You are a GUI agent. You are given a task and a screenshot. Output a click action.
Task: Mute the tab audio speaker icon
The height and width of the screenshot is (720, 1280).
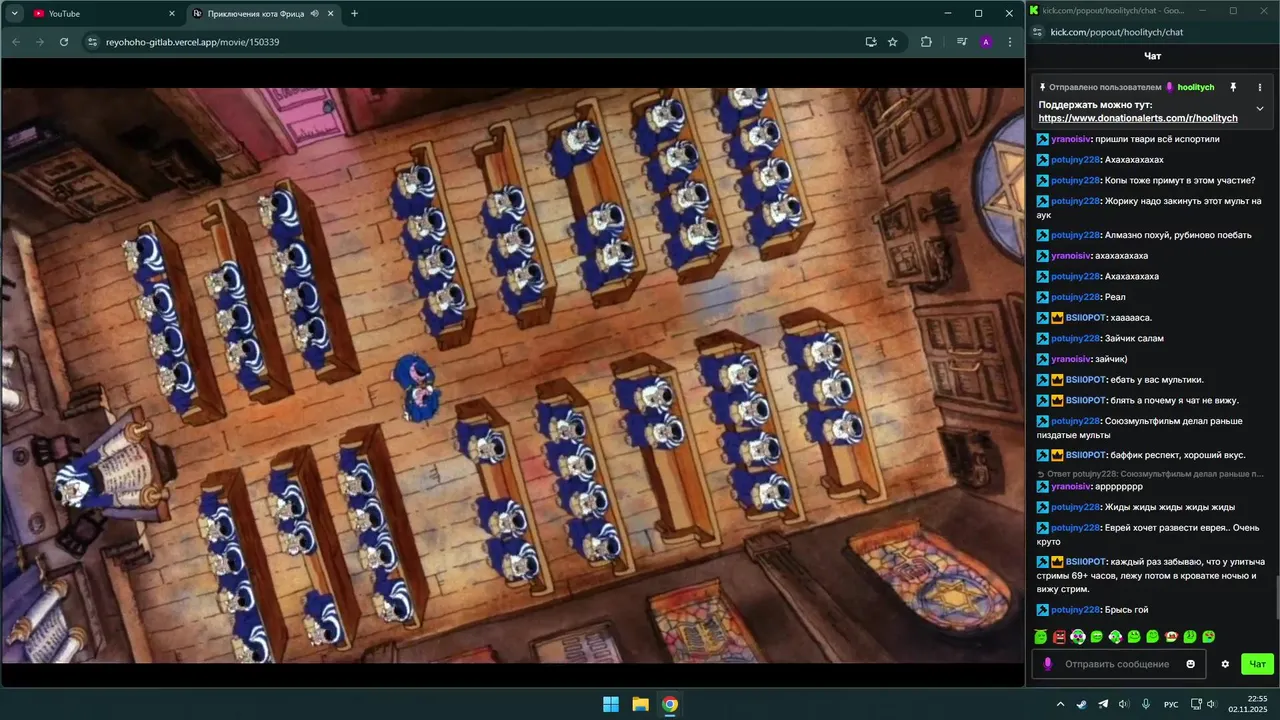(315, 14)
